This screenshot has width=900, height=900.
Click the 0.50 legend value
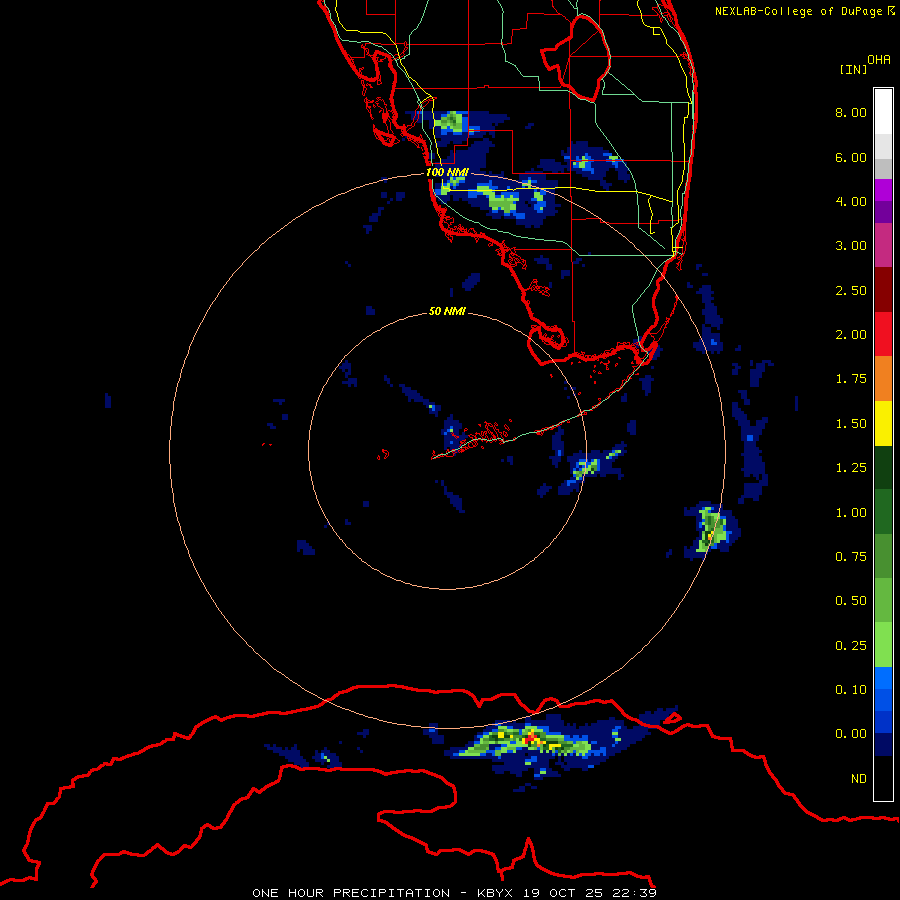pos(851,601)
